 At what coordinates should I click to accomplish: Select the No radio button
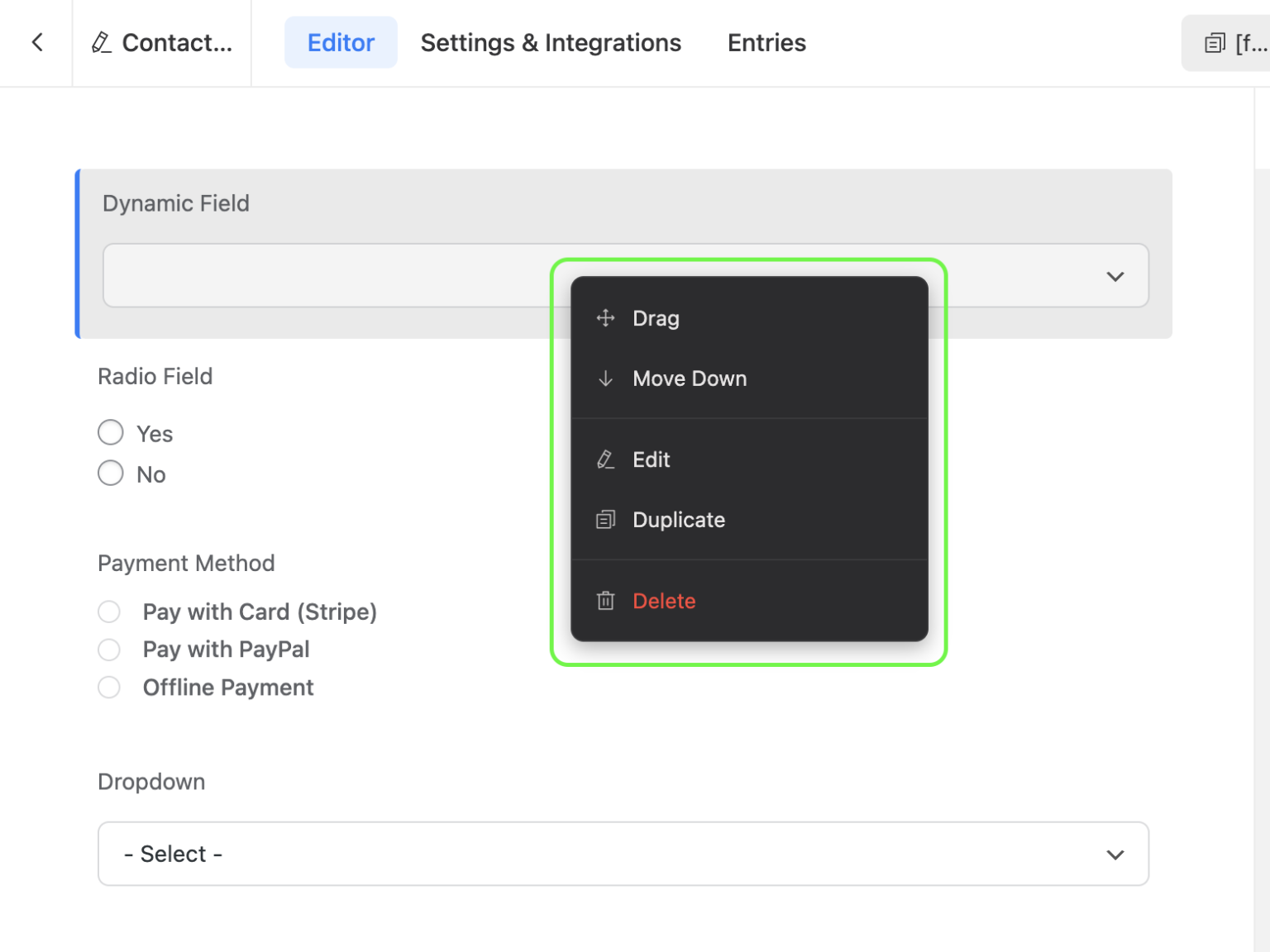point(110,473)
